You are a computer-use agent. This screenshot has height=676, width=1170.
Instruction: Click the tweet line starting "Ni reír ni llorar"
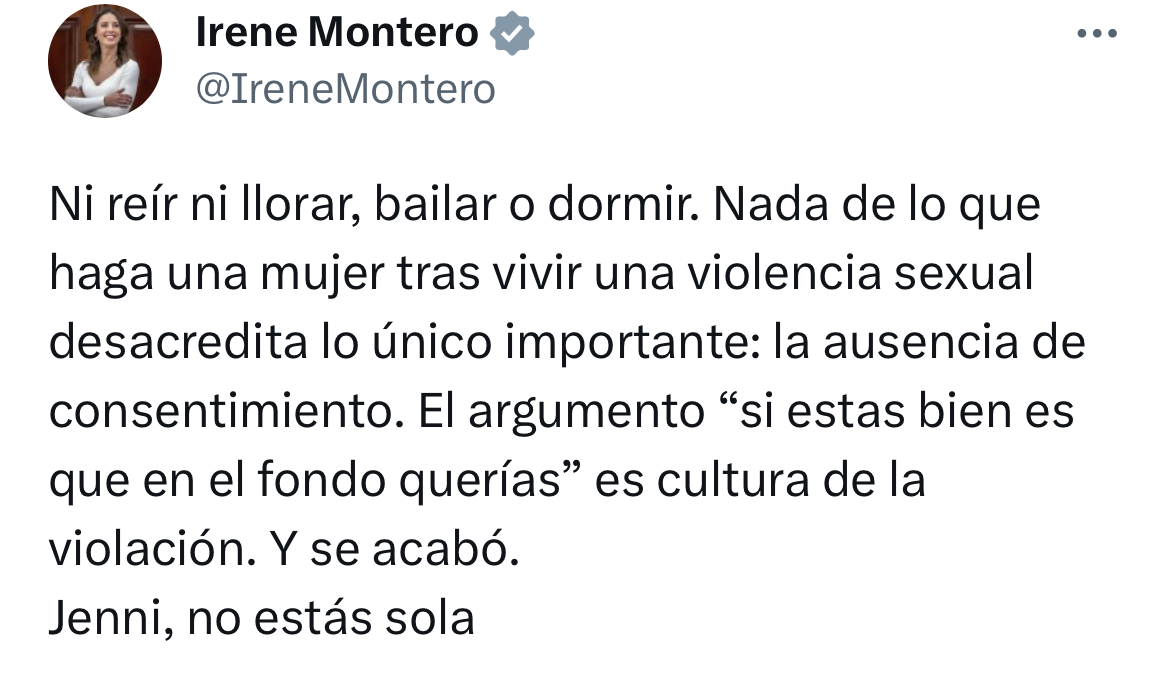(544, 207)
